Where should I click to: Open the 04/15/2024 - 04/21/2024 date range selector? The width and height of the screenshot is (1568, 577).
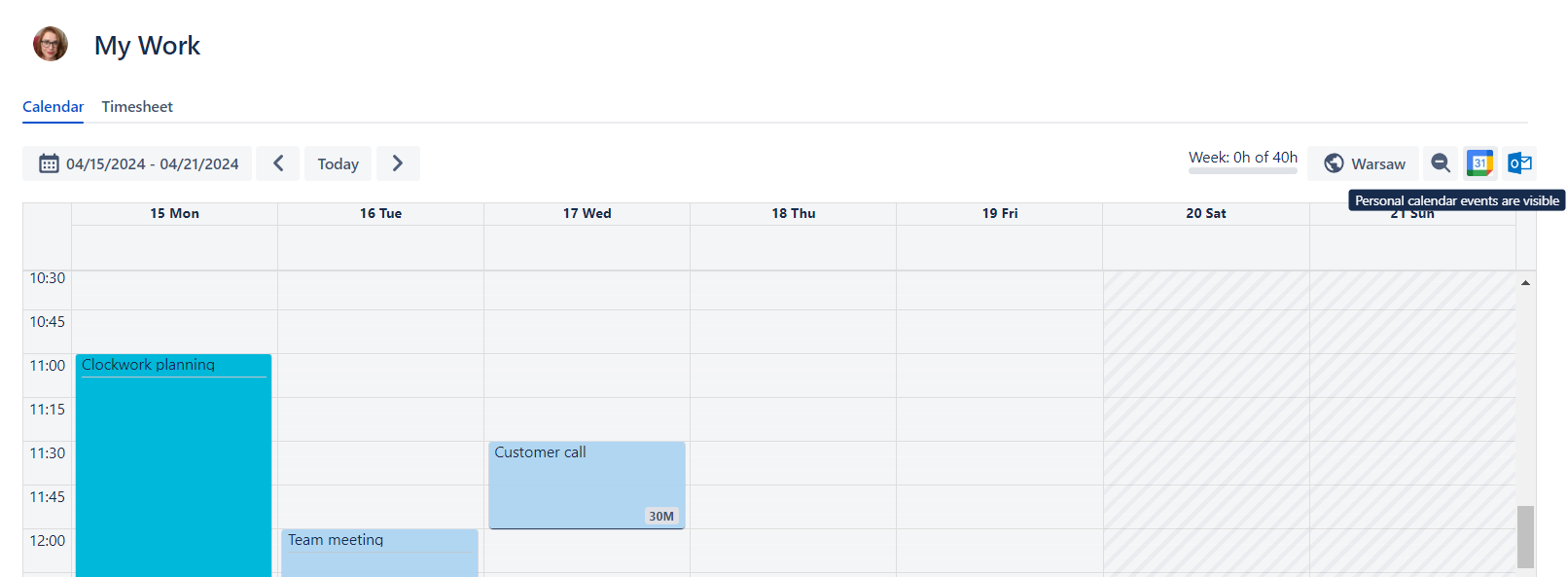click(152, 163)
